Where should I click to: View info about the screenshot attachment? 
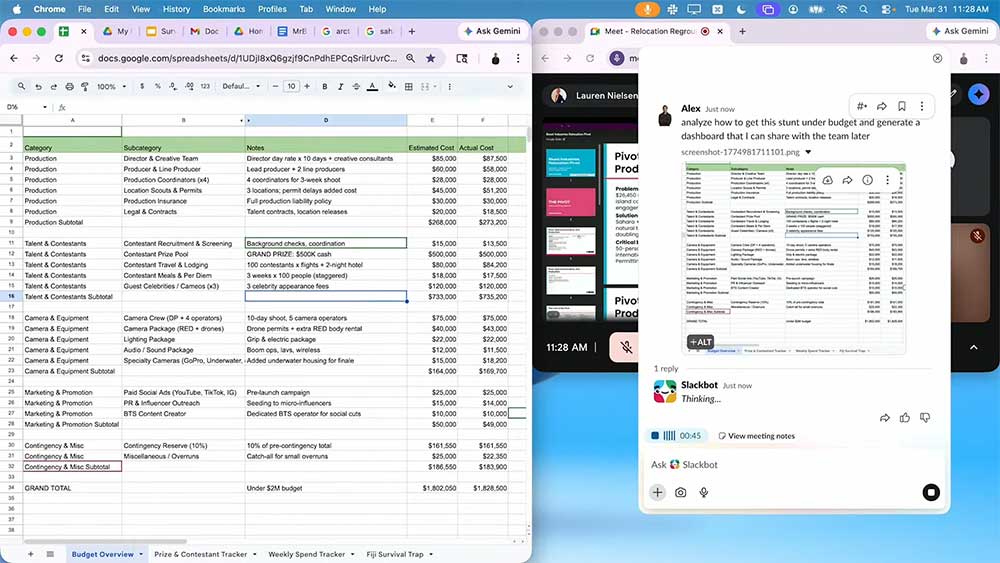click(x=867, y=180)
